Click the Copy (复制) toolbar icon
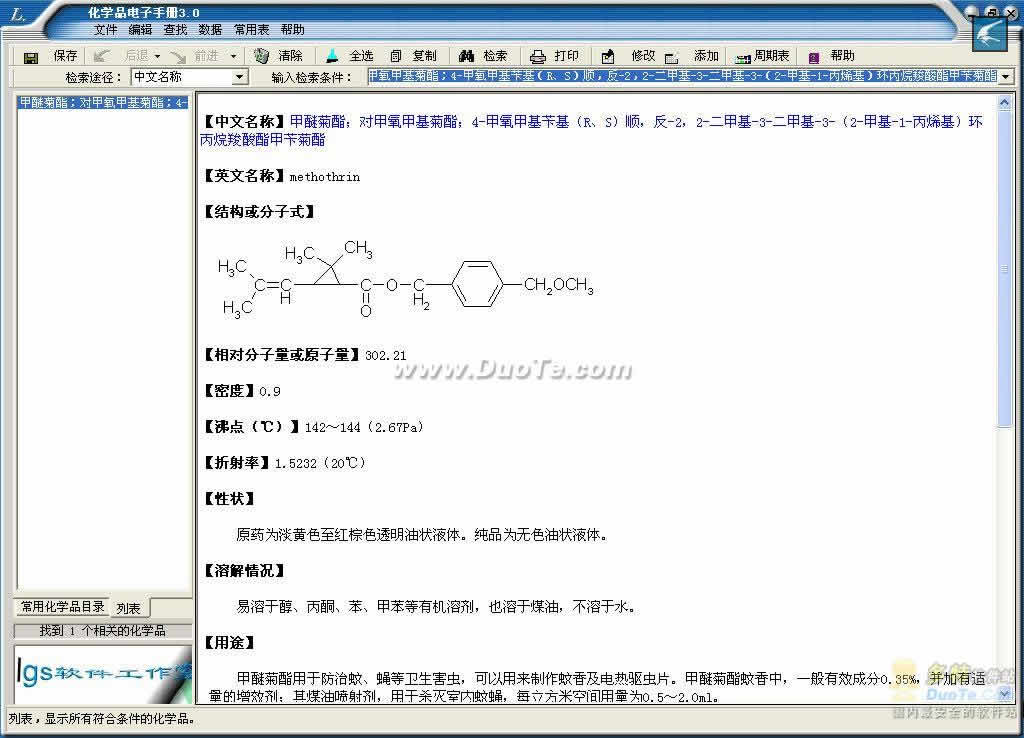Image resolution: width=1024 pixels, height=738 pixels. tap(396, 56)
